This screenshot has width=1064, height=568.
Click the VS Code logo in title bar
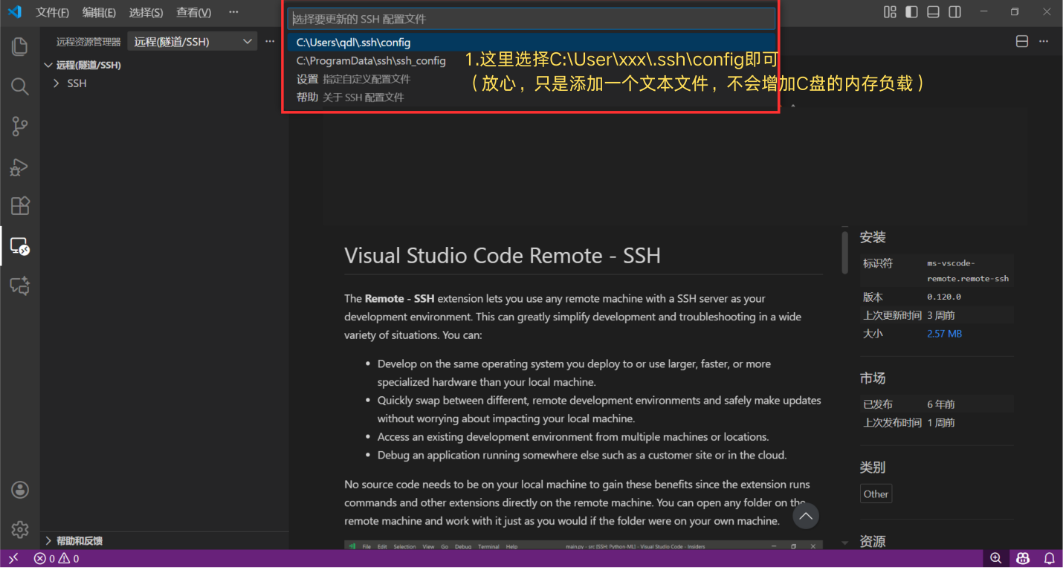14,12
